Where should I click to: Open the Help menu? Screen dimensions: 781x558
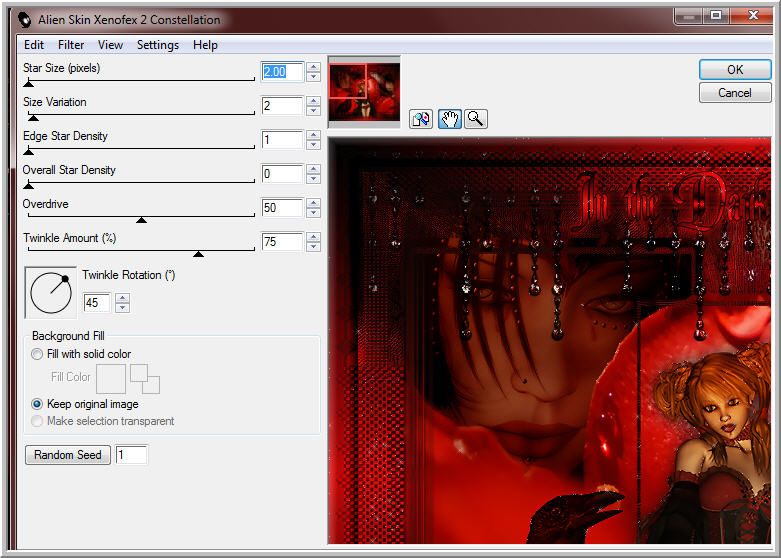click(x=205, y=45)
